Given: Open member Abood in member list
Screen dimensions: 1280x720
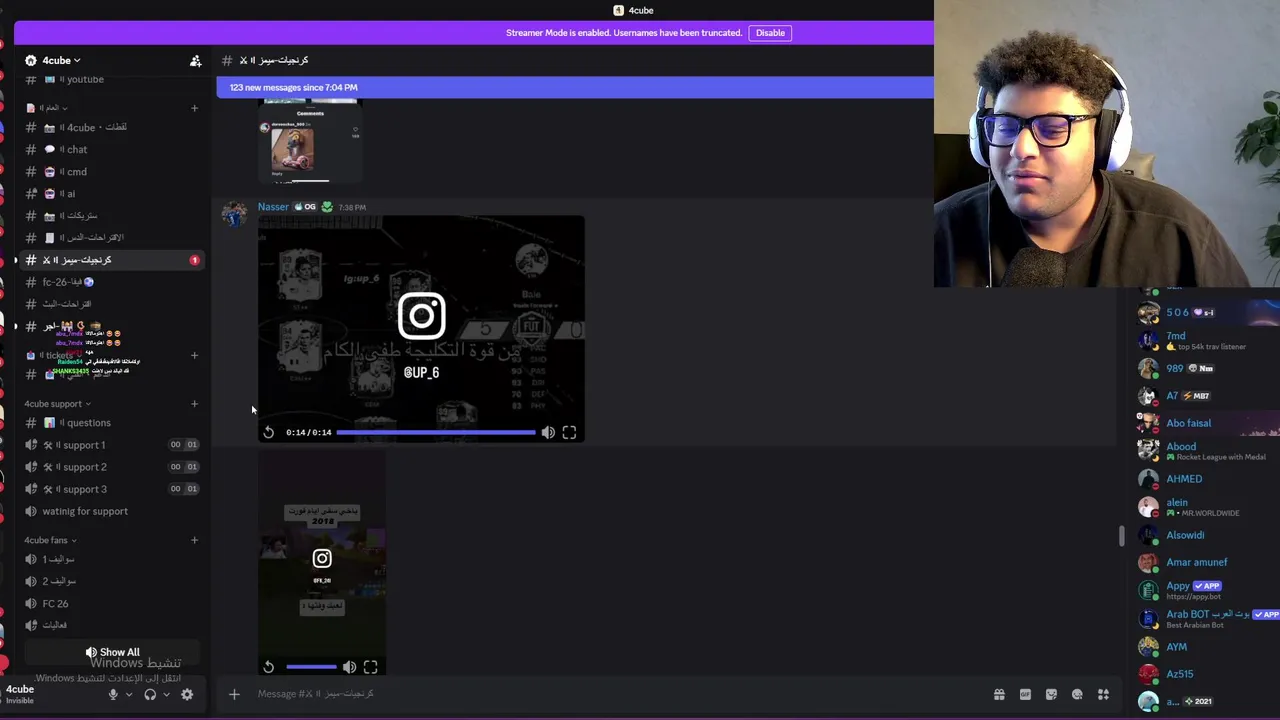Looking at the screenshot, I should 1205,451.
